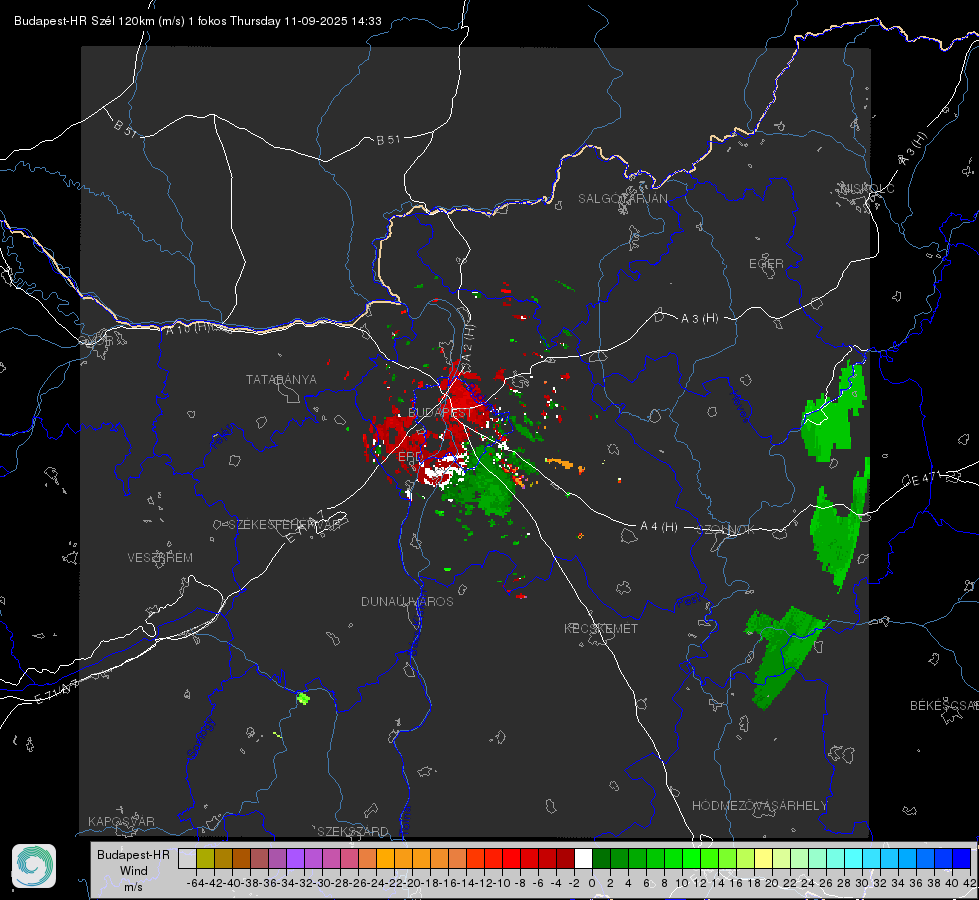Click the SZOLNOK city label
Image resolution: width=979 pixels, height=900 pixels.
tap(726, 530)
